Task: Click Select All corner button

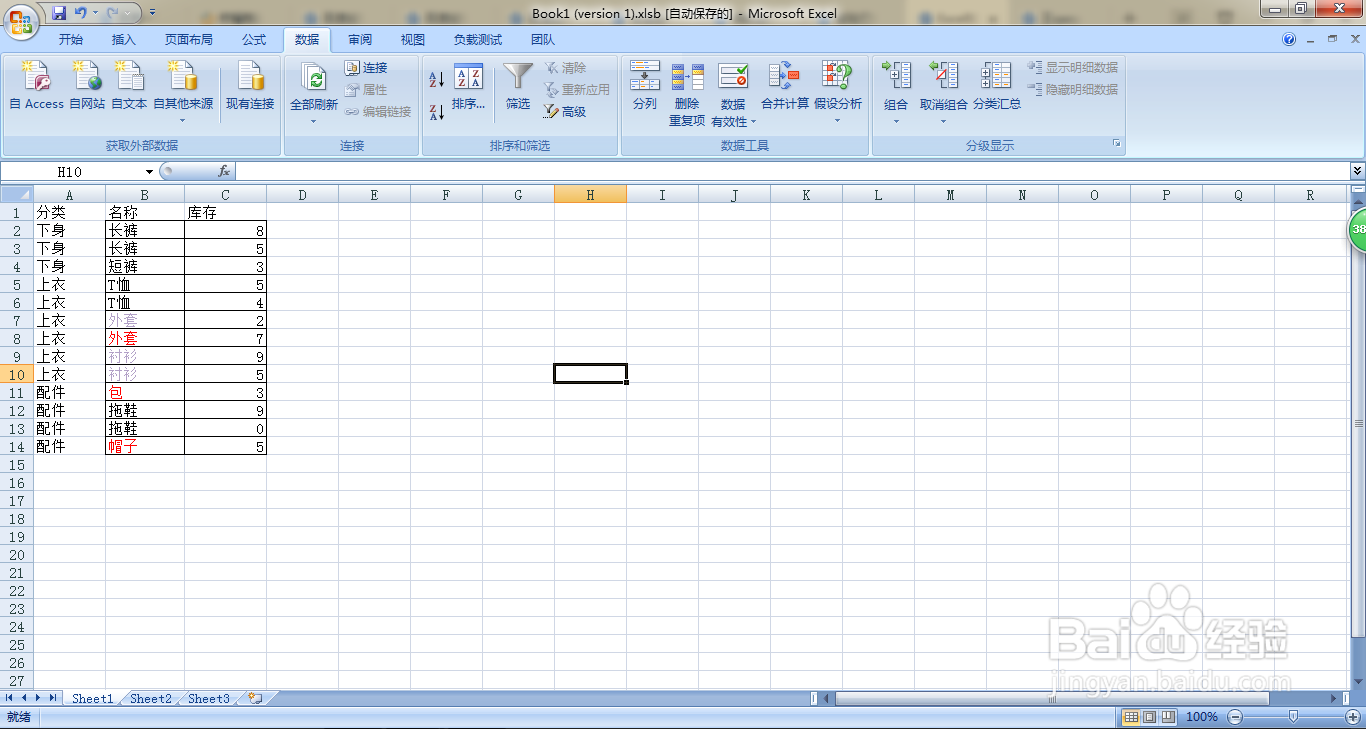Action: click(17, 195)
